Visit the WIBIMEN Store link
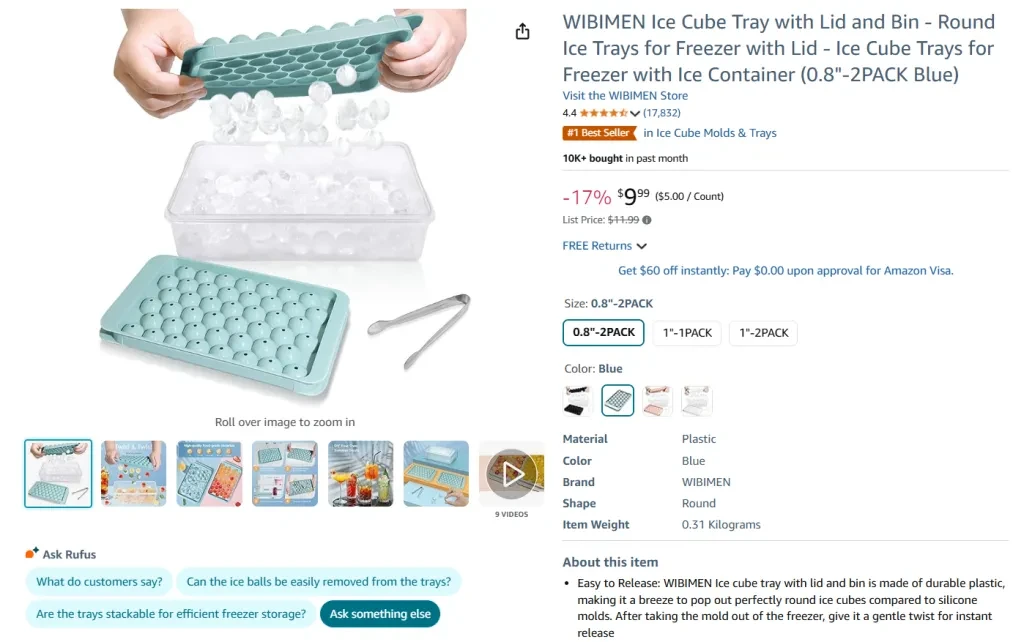This screenshot has width=1024, height=642. click(625, 96)
